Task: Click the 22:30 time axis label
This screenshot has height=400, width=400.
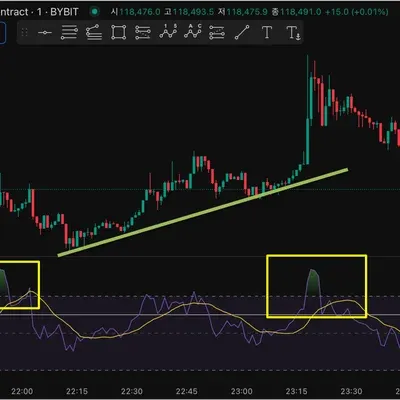Action: pos(132,391)
